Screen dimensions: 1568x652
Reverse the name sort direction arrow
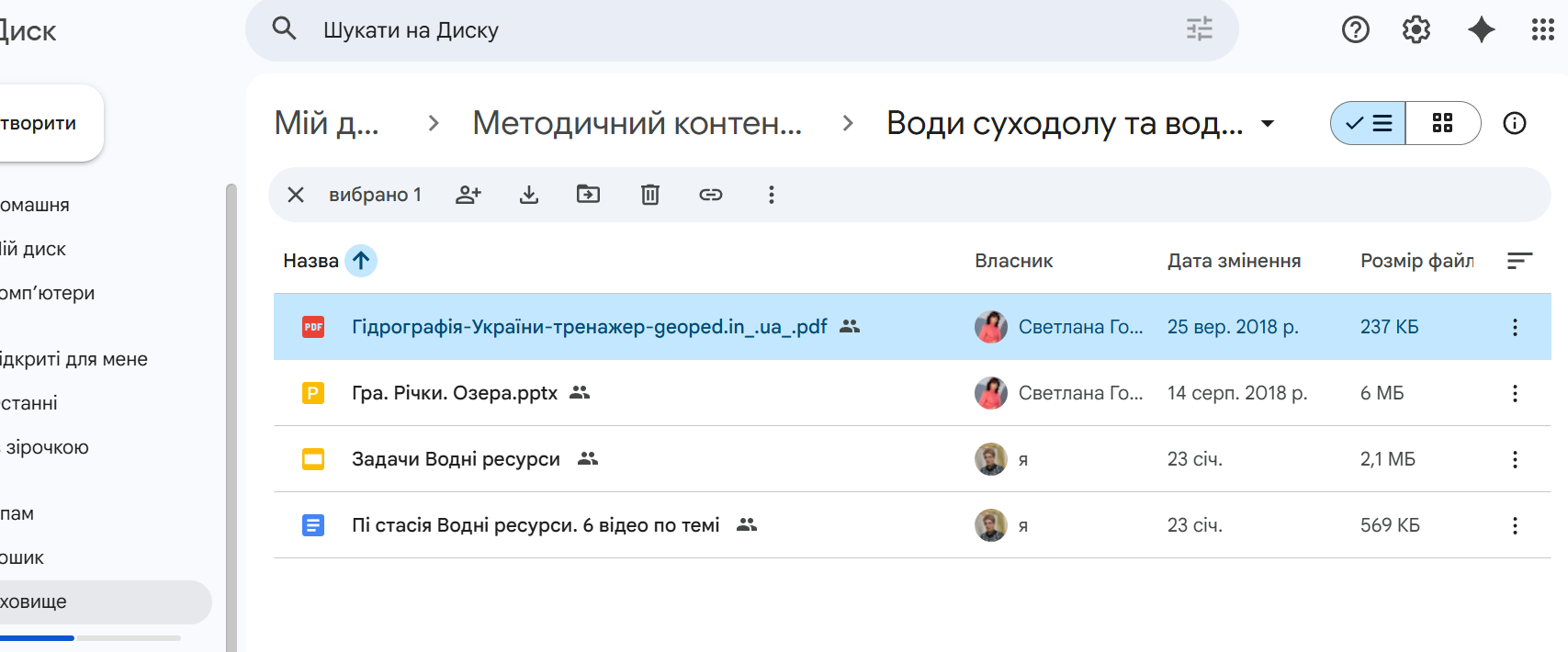click(361, 261)
